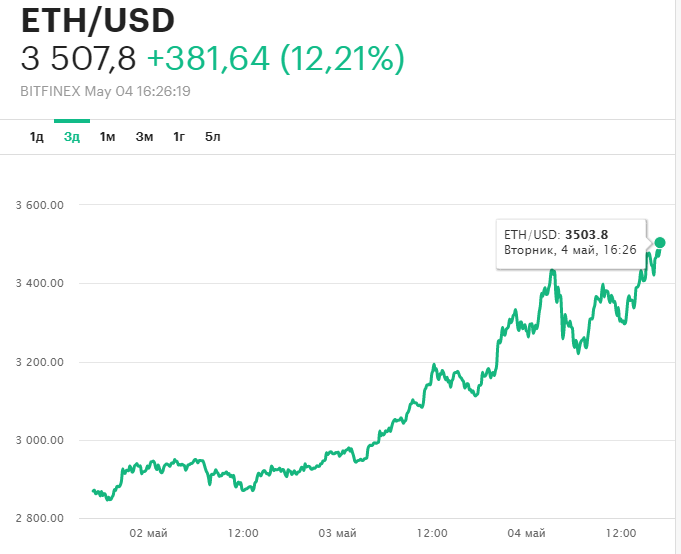681x554 pixels.
Task: Show the 1г yearly range
Action: pos(179,137)
